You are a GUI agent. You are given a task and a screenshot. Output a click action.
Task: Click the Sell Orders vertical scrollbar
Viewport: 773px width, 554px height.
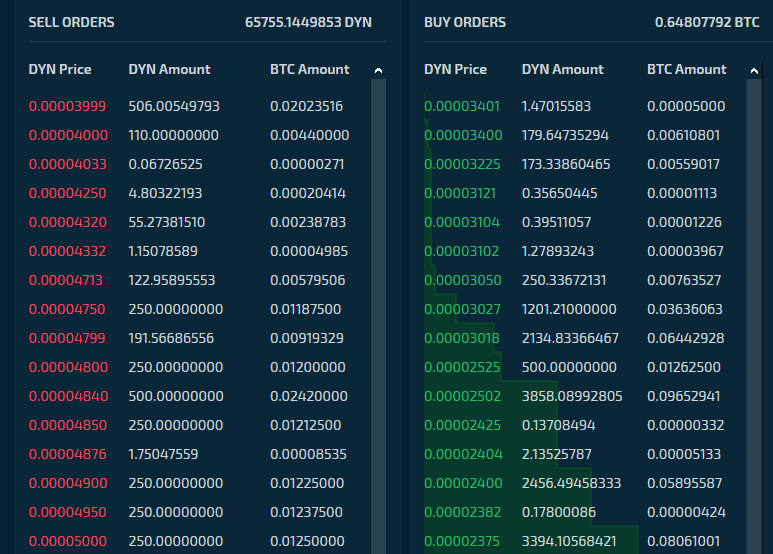(378, 315)
